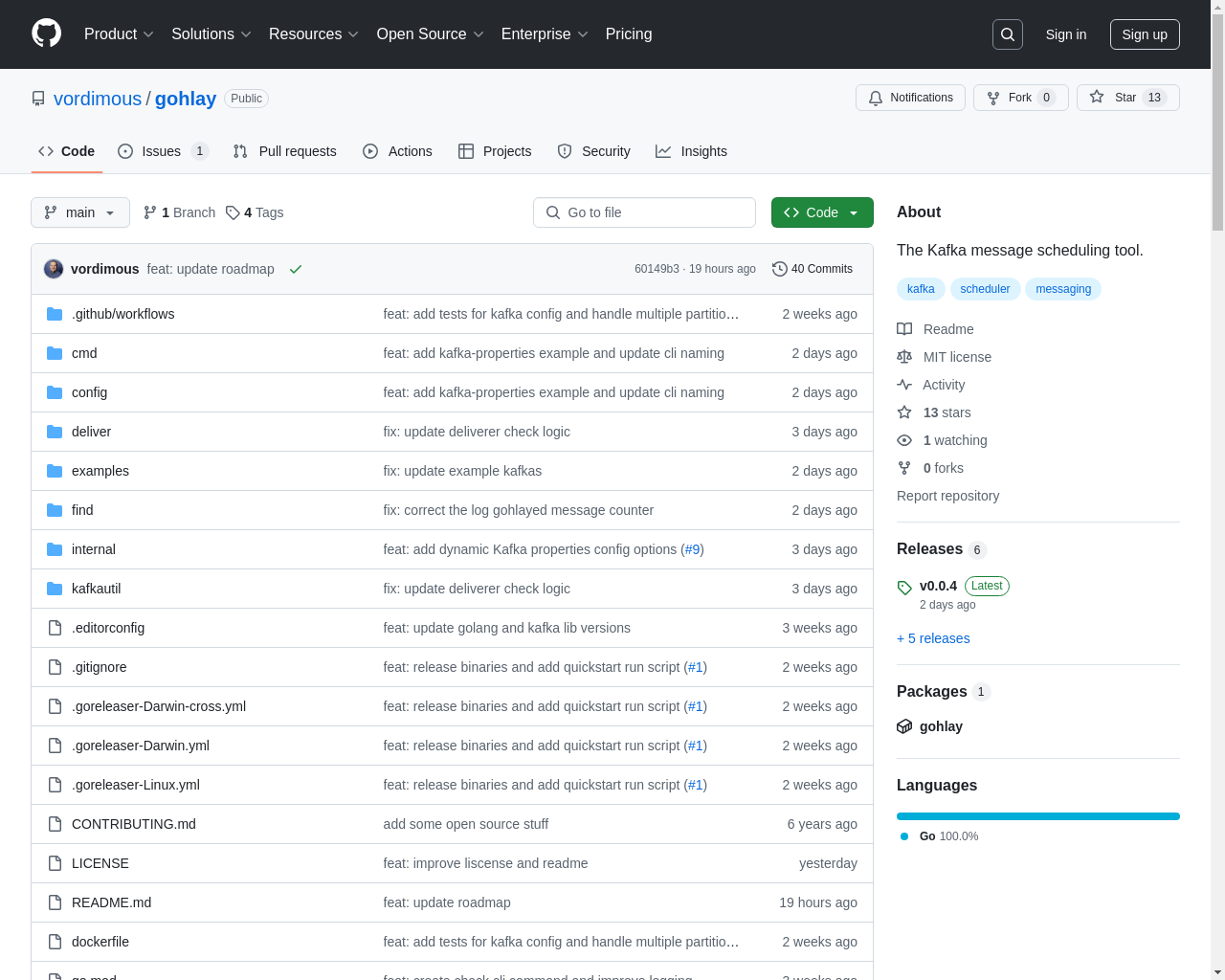Open the + 5 releases link

(x=933, y=638)
